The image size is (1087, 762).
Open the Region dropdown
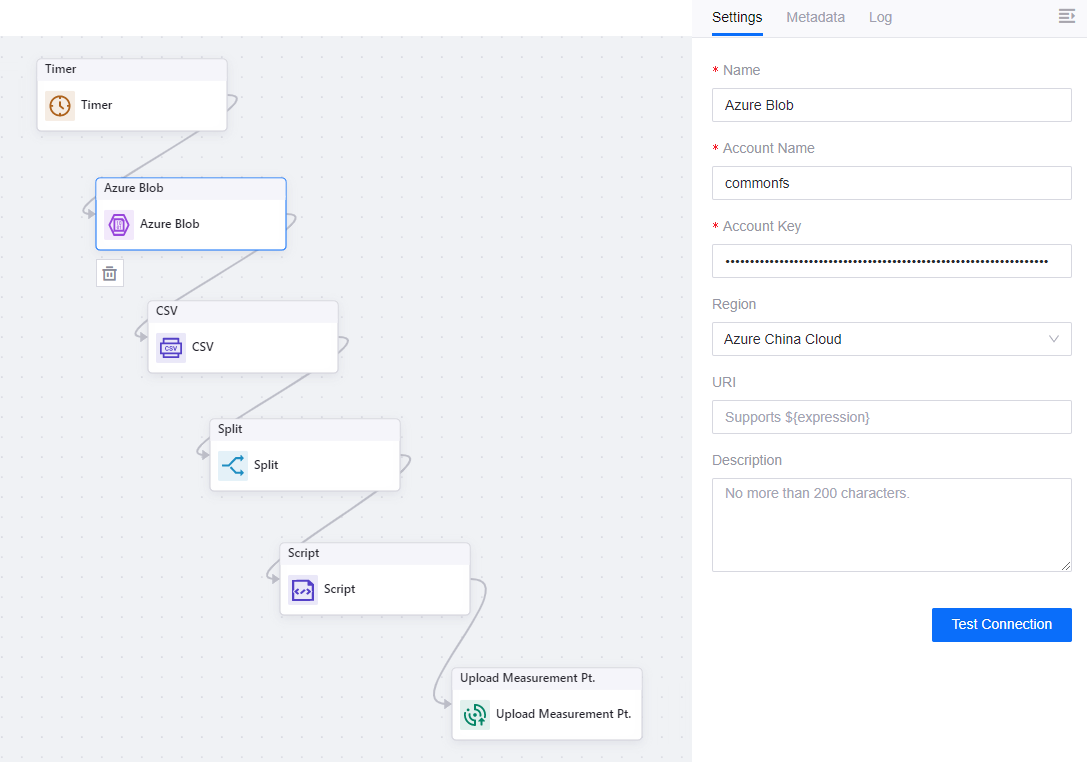click(x=880, y=339)
